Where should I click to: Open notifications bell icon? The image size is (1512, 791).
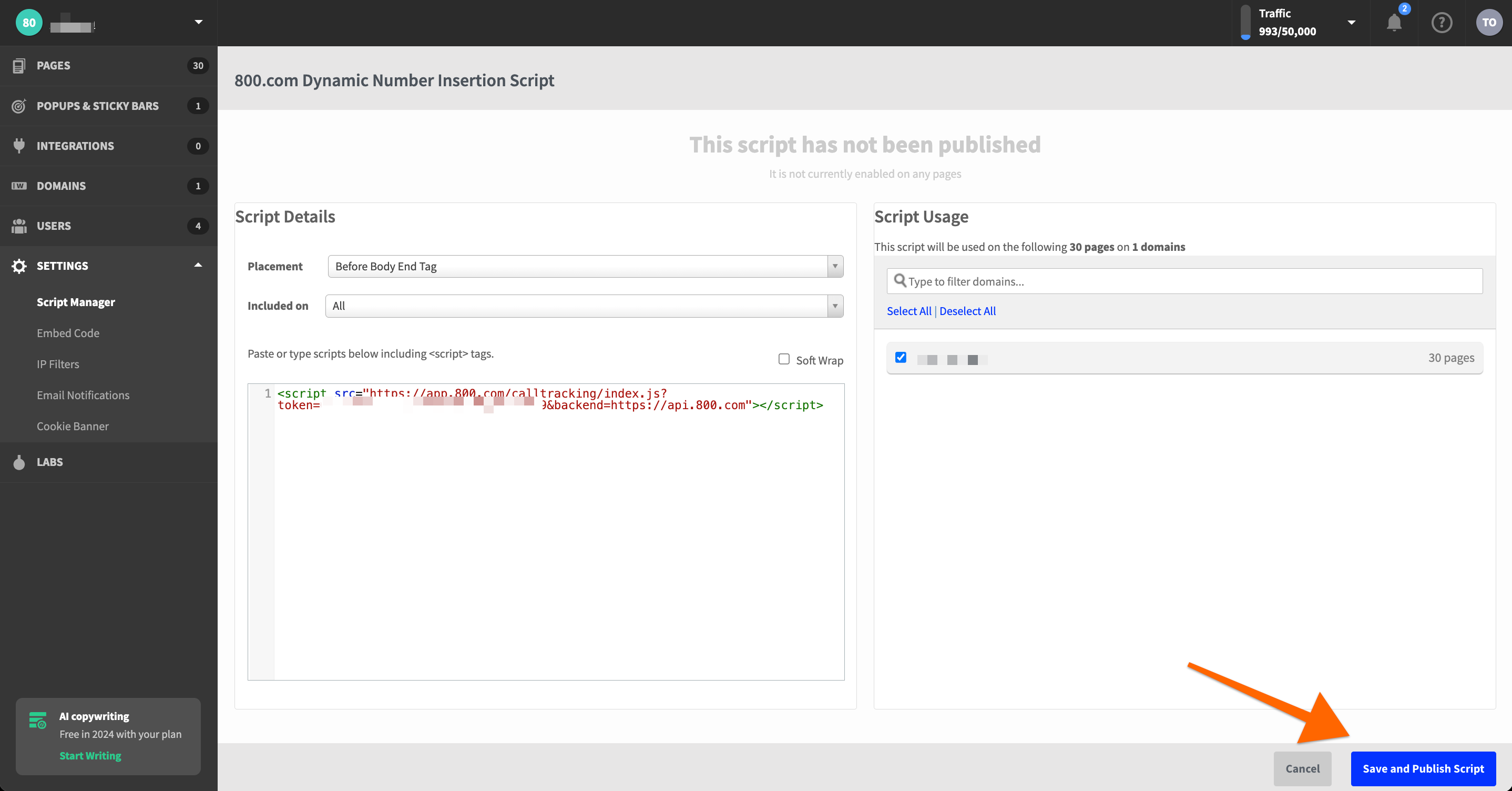[1394, 23]
